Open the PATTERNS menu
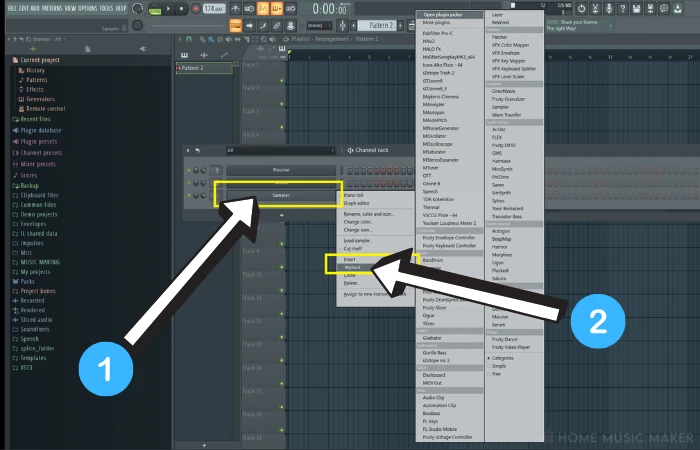The image size is (700, 450). (52, 8)
